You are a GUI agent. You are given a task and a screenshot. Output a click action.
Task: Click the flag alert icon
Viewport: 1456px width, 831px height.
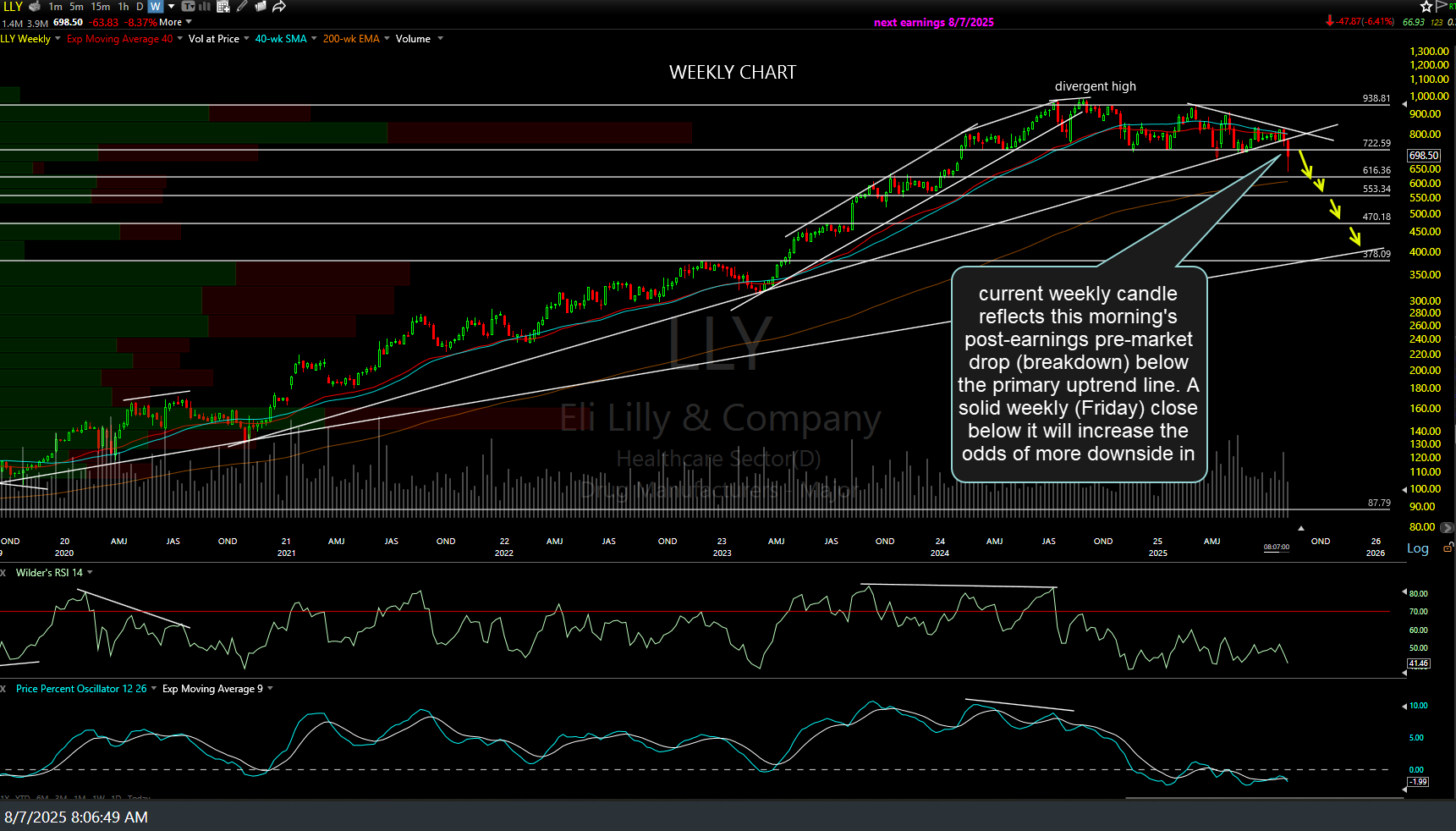point(1442,6)
